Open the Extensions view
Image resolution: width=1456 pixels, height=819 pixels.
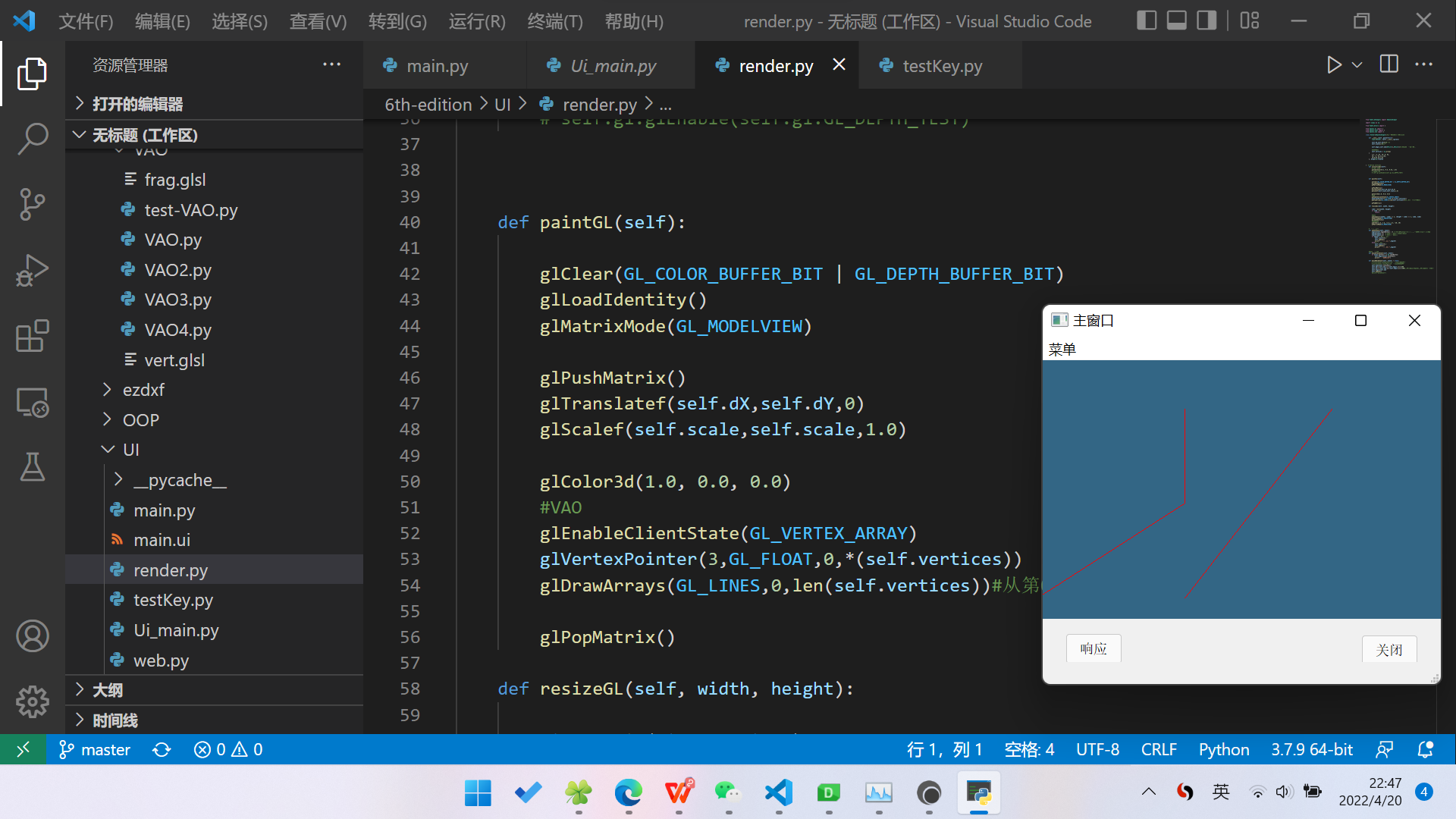[32, 336]
